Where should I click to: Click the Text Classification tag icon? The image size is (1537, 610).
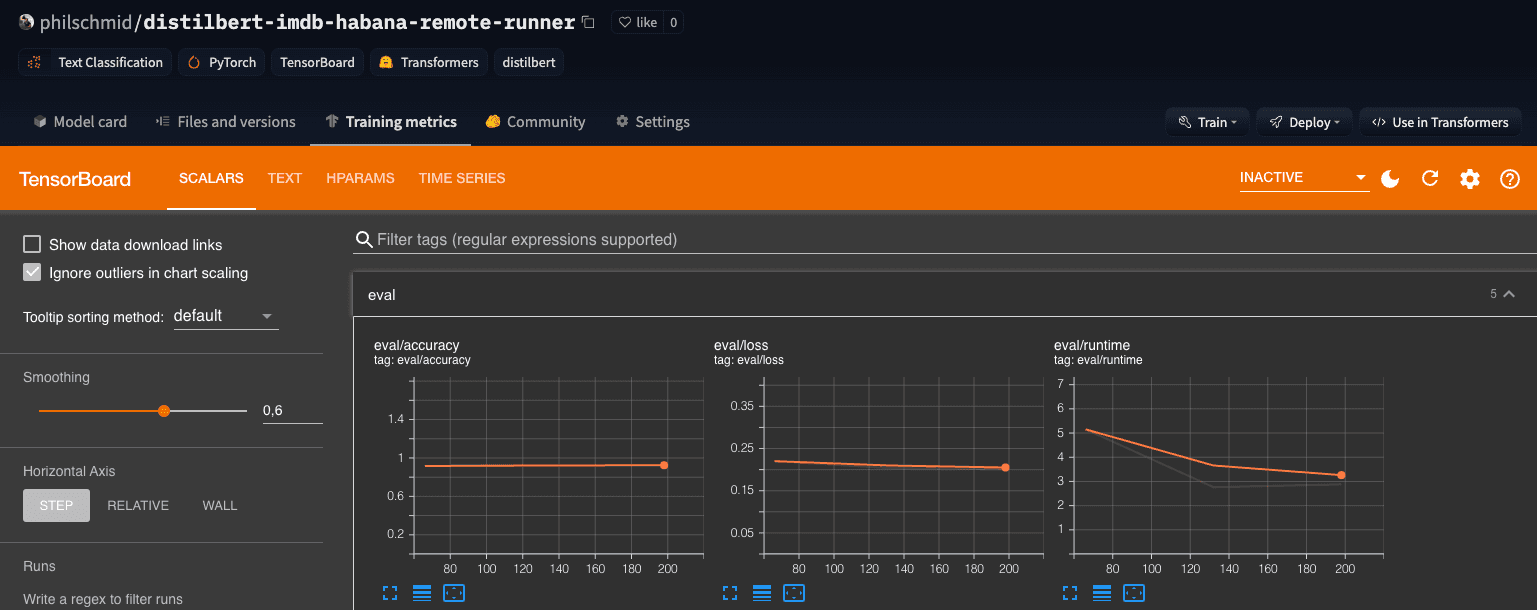pyautogui.click(x=35, y=62)
